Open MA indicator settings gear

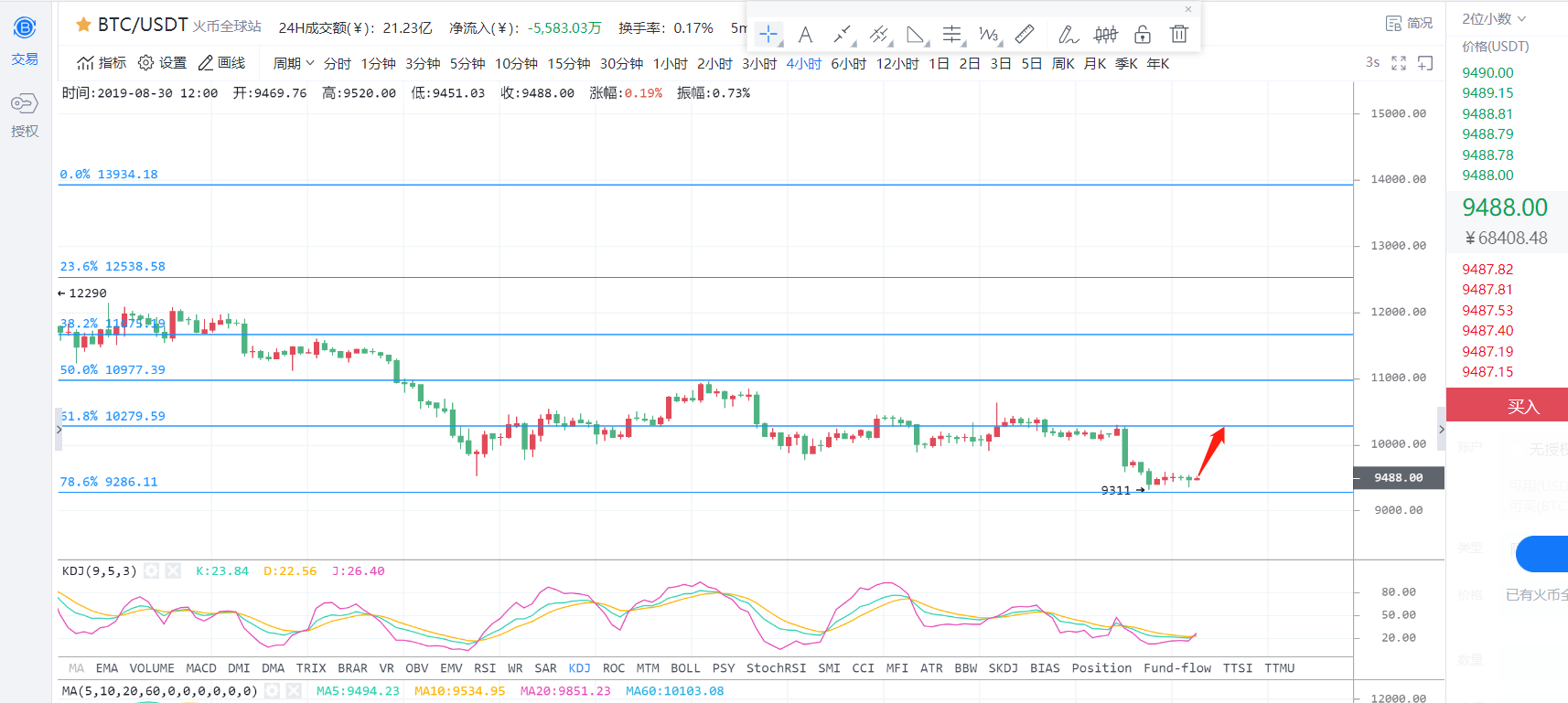(x=273, y=691)
